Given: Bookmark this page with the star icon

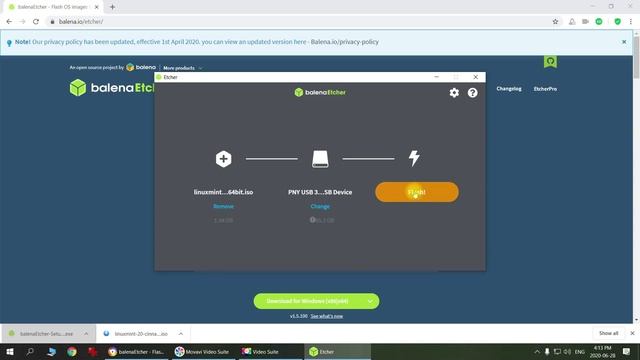Looking at the screenshot, I should [x=555, y=22].
